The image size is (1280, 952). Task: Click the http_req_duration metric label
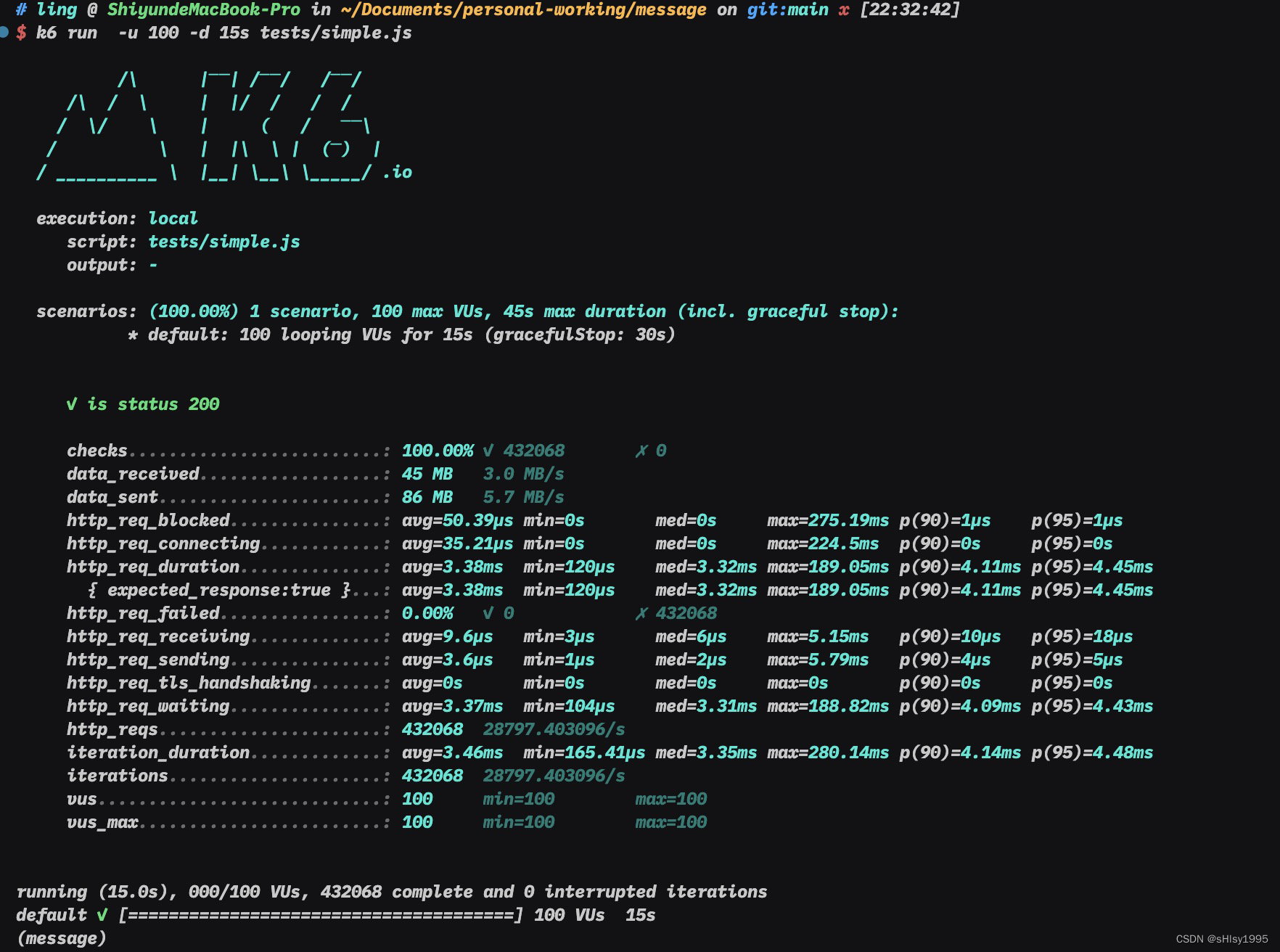[x=153, y=567]
